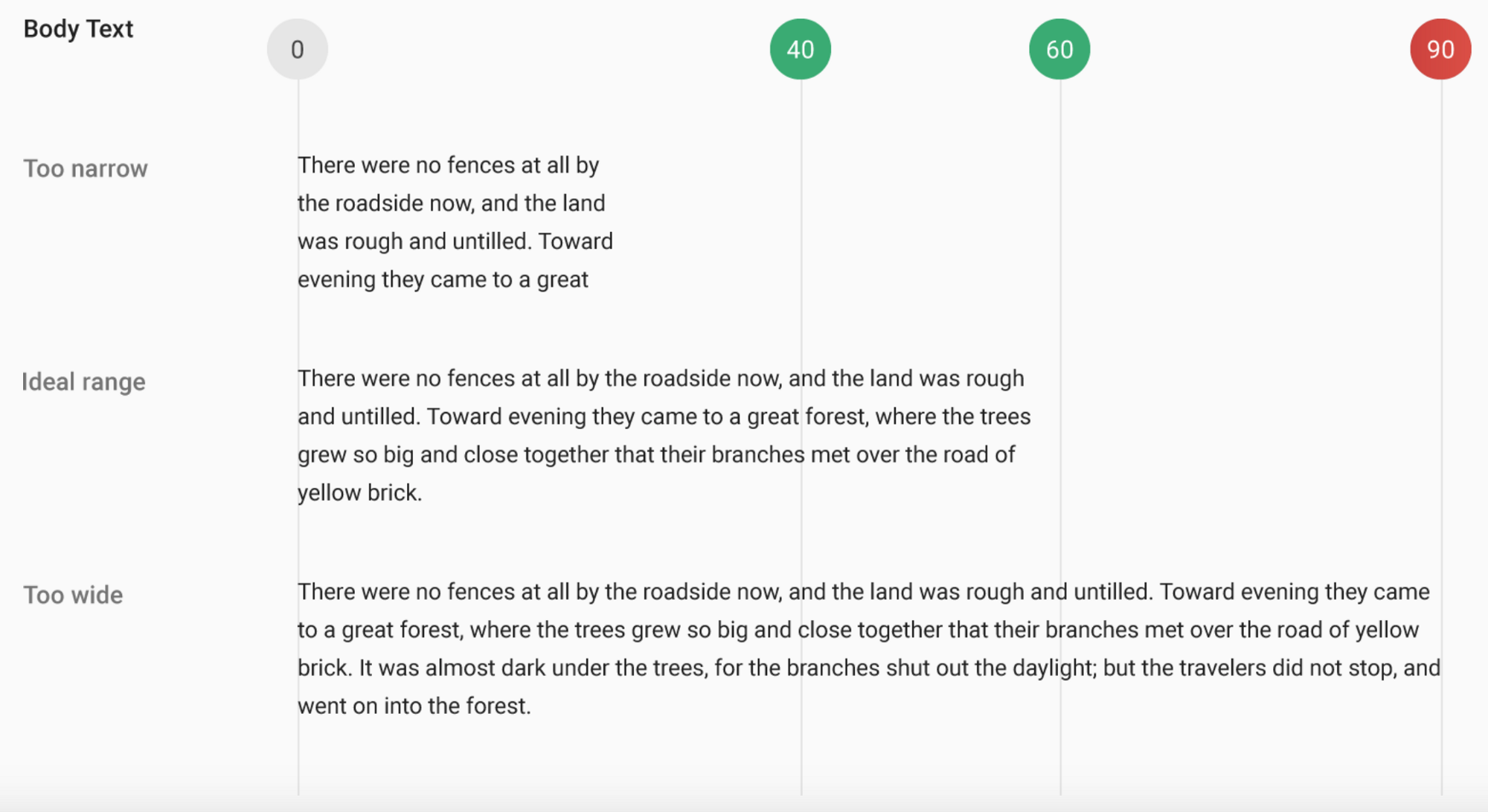The image size is (1488, 812).
Task: Click the narrow paragraph's first line
Action: coord(449,165)
